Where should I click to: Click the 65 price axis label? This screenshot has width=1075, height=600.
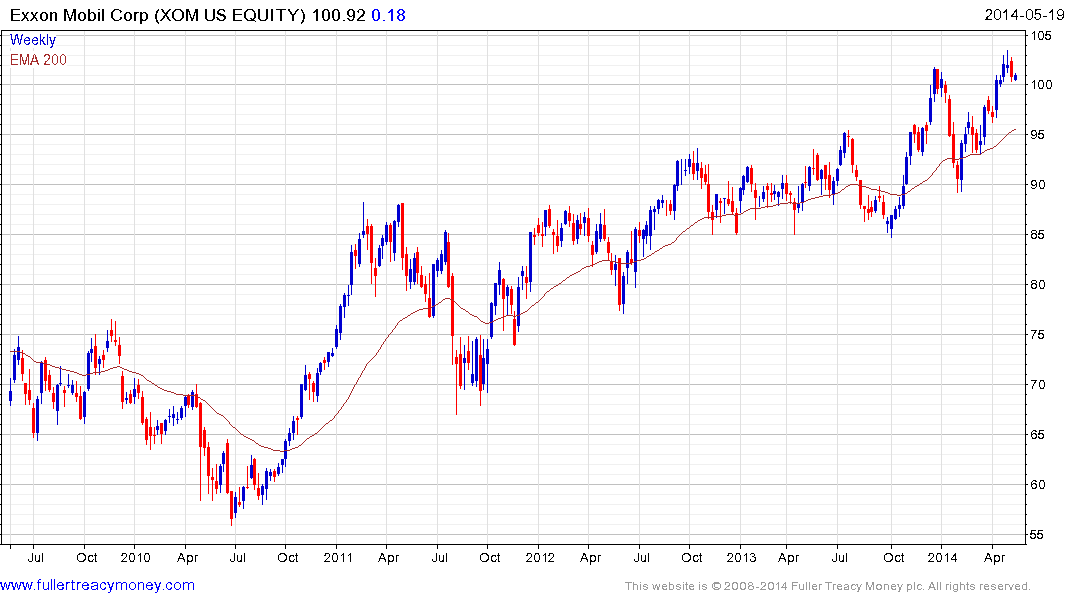tap(1038, 435)
